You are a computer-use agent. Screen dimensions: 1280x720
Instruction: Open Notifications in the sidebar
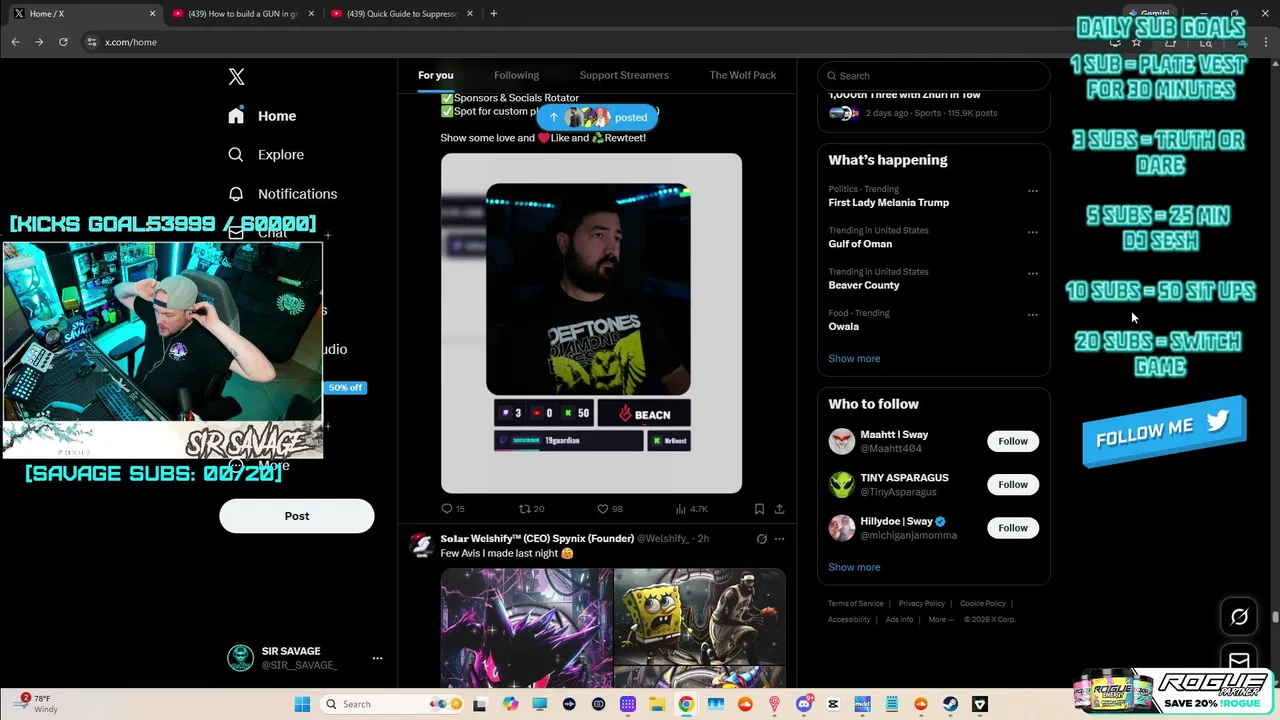[282, 194]
